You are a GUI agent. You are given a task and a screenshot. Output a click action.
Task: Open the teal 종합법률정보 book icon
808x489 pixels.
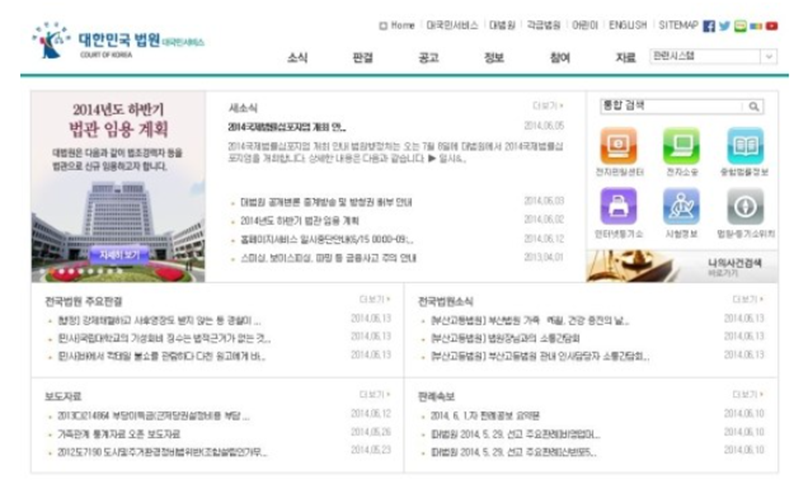[x=744, y=147]
